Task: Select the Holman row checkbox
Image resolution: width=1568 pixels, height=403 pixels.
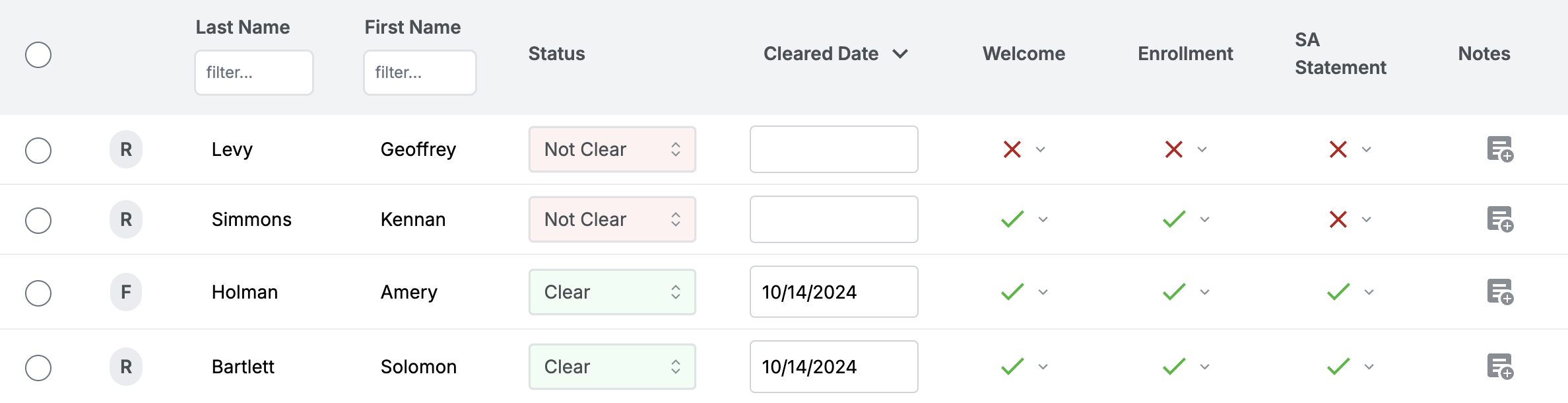Action: (x=38, y=293)
